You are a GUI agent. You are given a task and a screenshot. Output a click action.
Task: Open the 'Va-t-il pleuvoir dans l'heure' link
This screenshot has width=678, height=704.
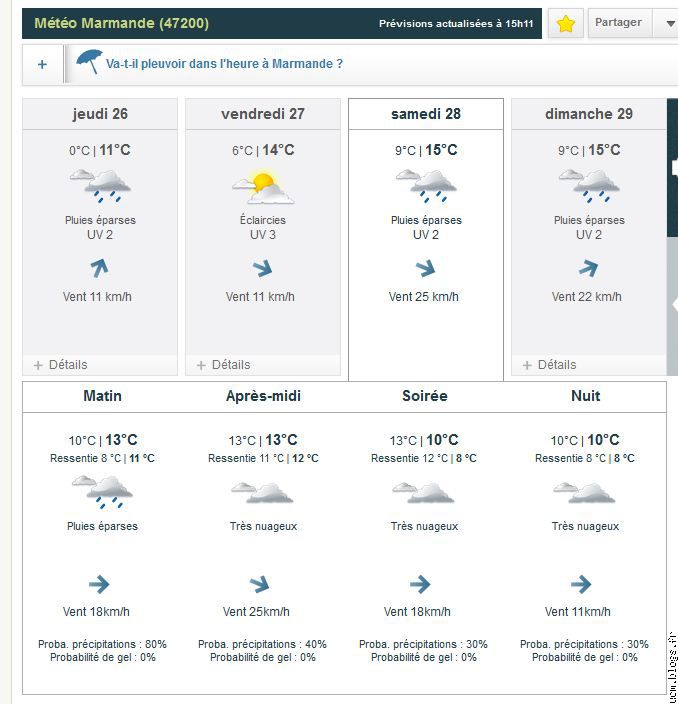(x=224, y=64)
